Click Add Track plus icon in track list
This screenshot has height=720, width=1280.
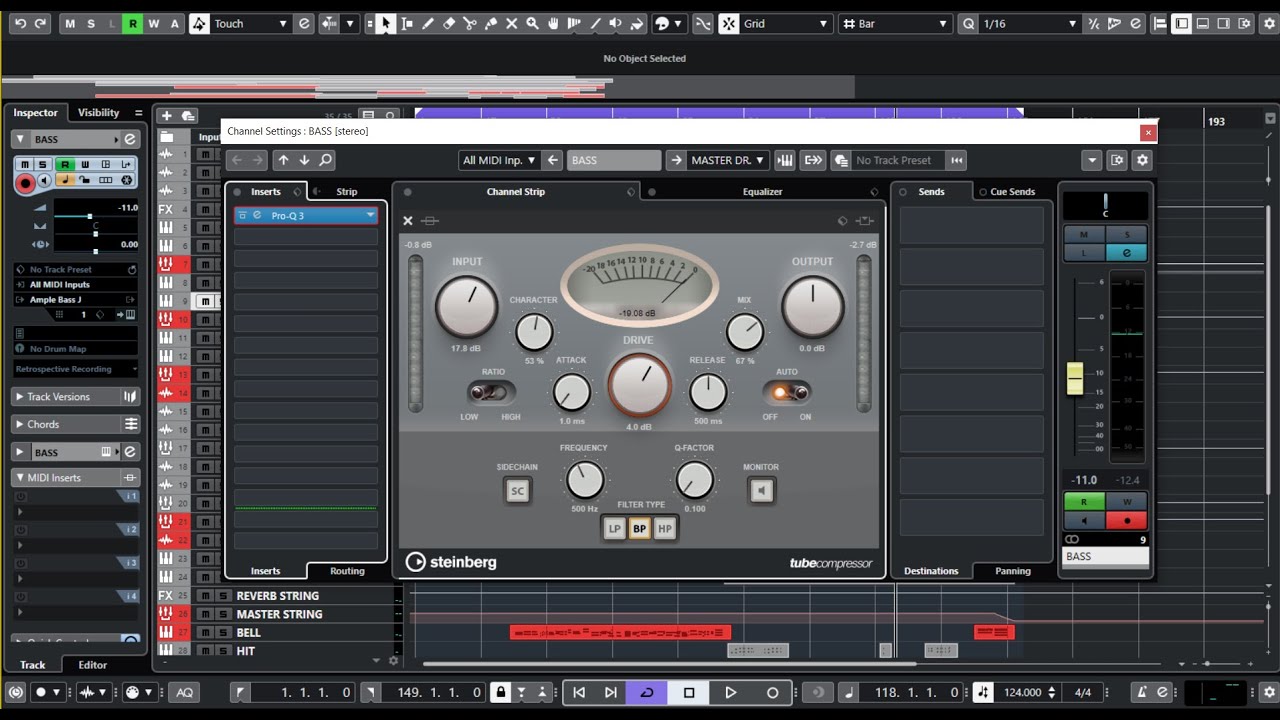(166, 116)
